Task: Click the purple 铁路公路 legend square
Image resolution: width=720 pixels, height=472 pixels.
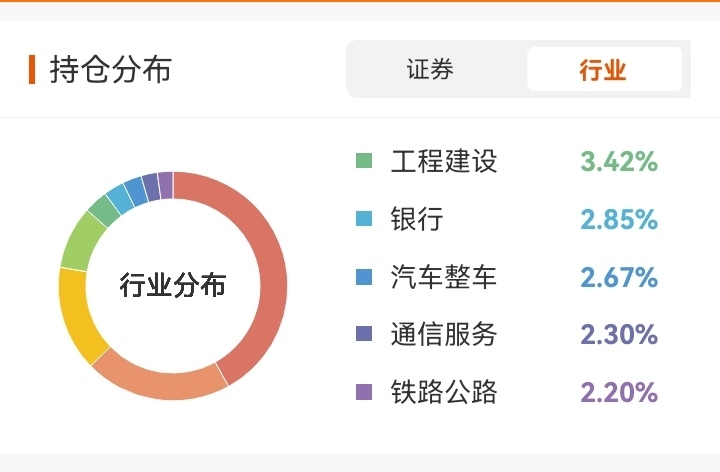Action: coord(364,391)
